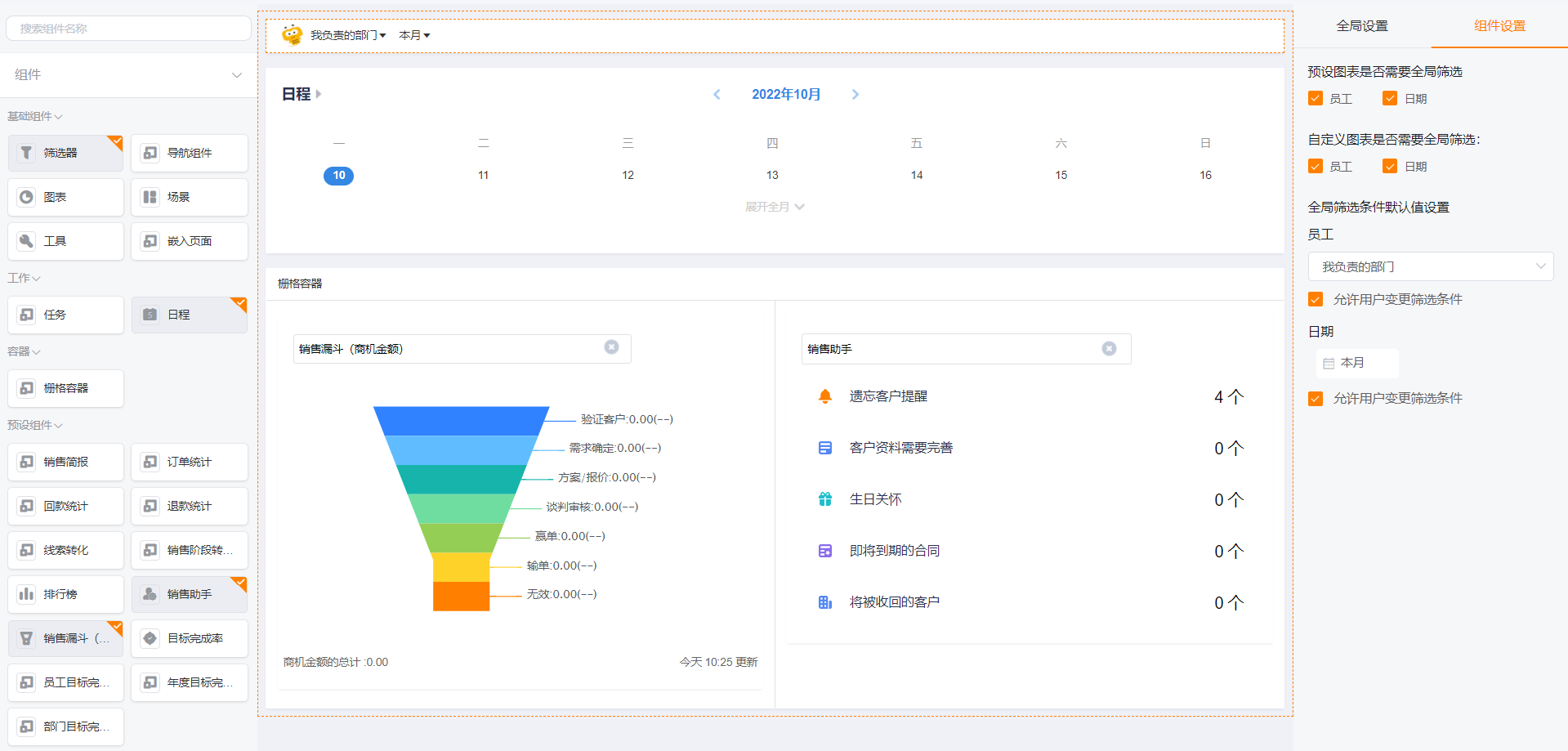Click the bell icon for 遗忘客户提醒
1568x751 pixels.
pos(825,396)
